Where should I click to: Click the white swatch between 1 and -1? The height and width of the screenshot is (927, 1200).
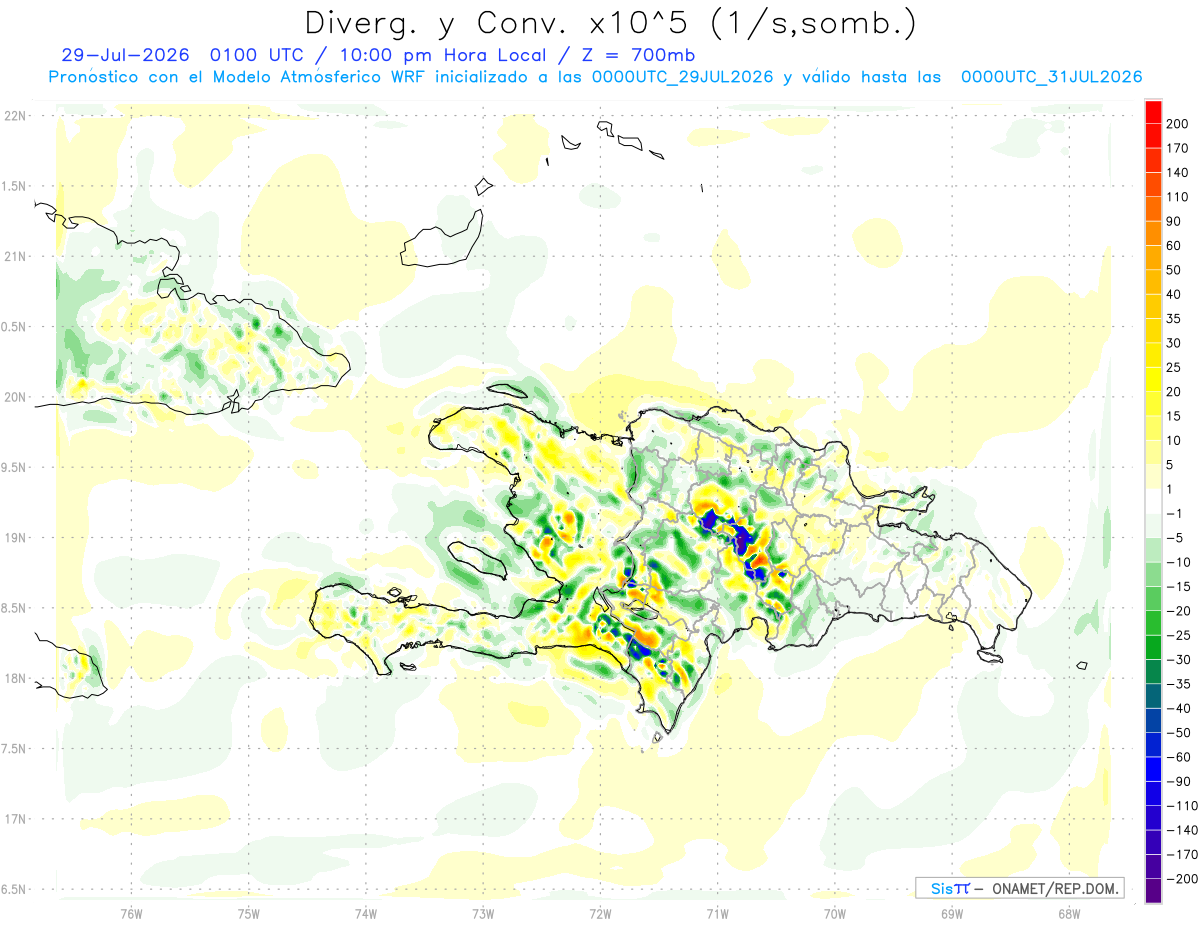(x=1153, y=501)
